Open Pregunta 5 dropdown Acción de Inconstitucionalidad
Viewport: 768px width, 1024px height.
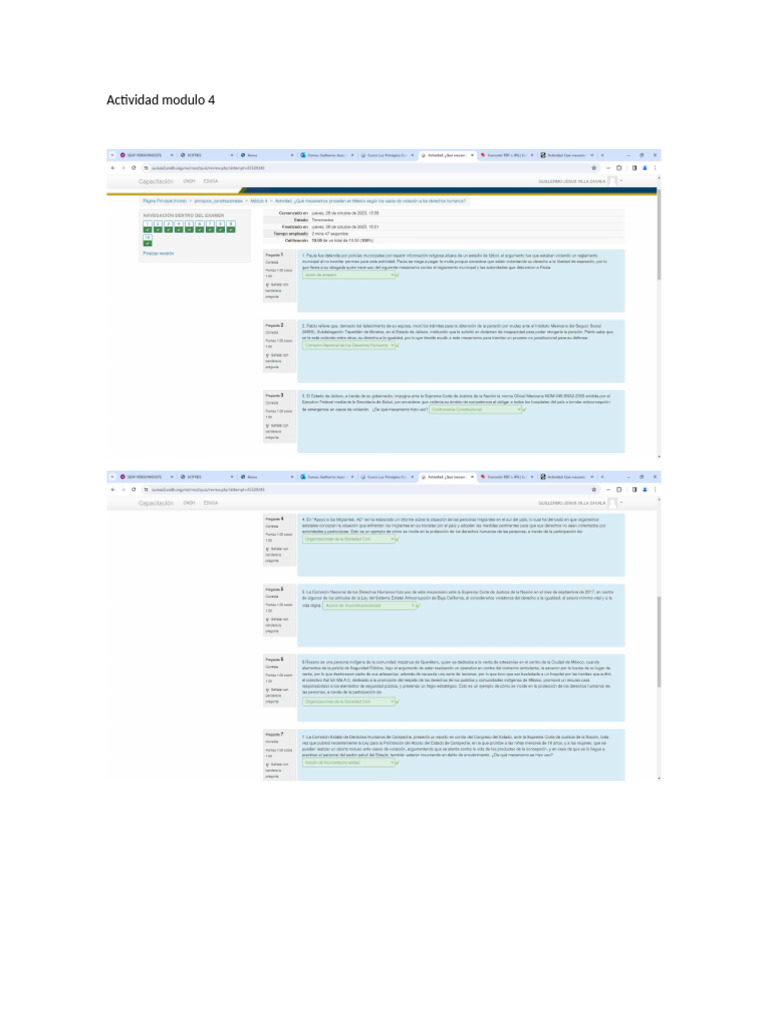tap(370, 605)
